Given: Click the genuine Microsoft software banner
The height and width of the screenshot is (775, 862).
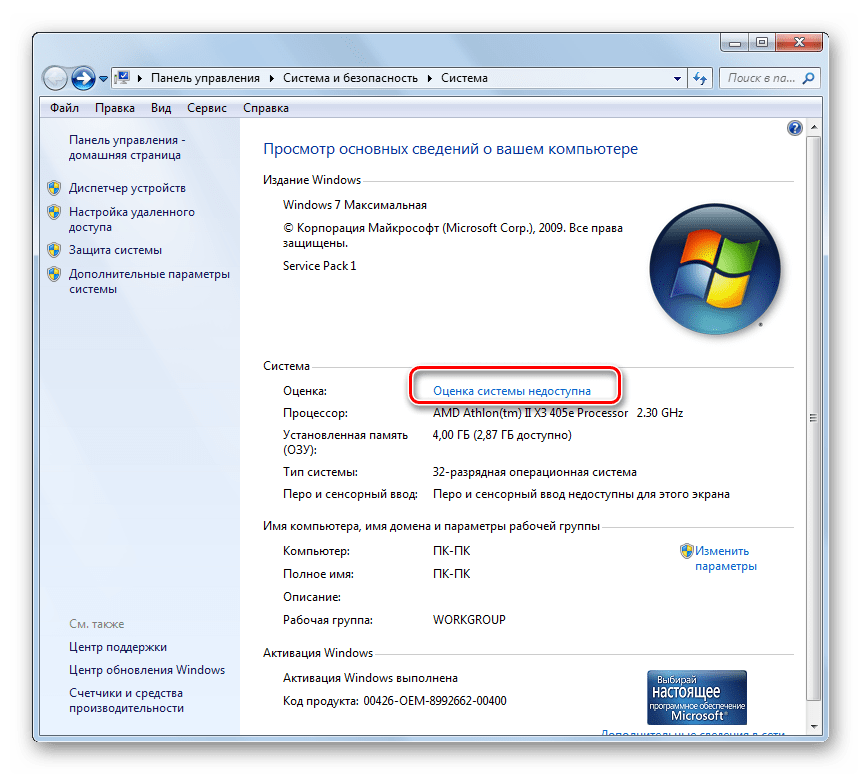Looking at the screenshot, I should point(696,697).
